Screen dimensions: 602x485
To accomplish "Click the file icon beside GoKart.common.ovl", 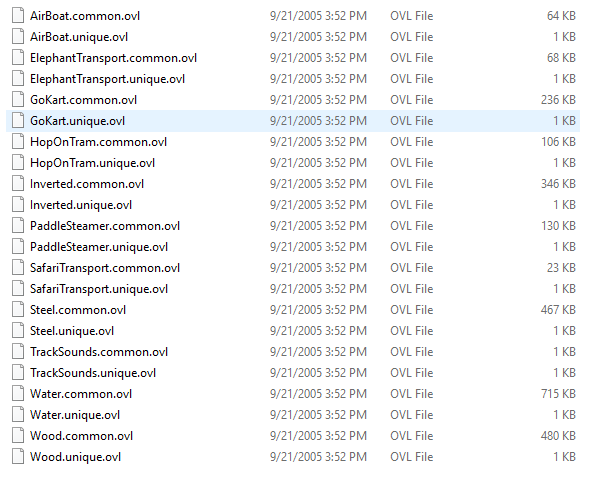I will (18, 100).
